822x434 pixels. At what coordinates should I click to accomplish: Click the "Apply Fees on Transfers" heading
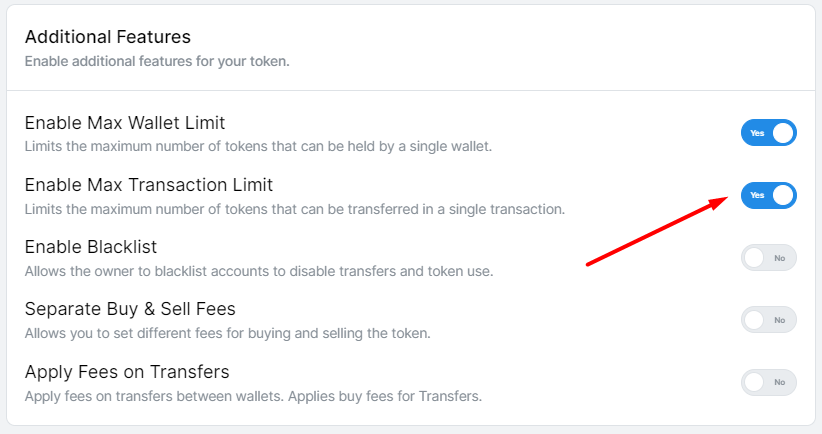(127, 372)
